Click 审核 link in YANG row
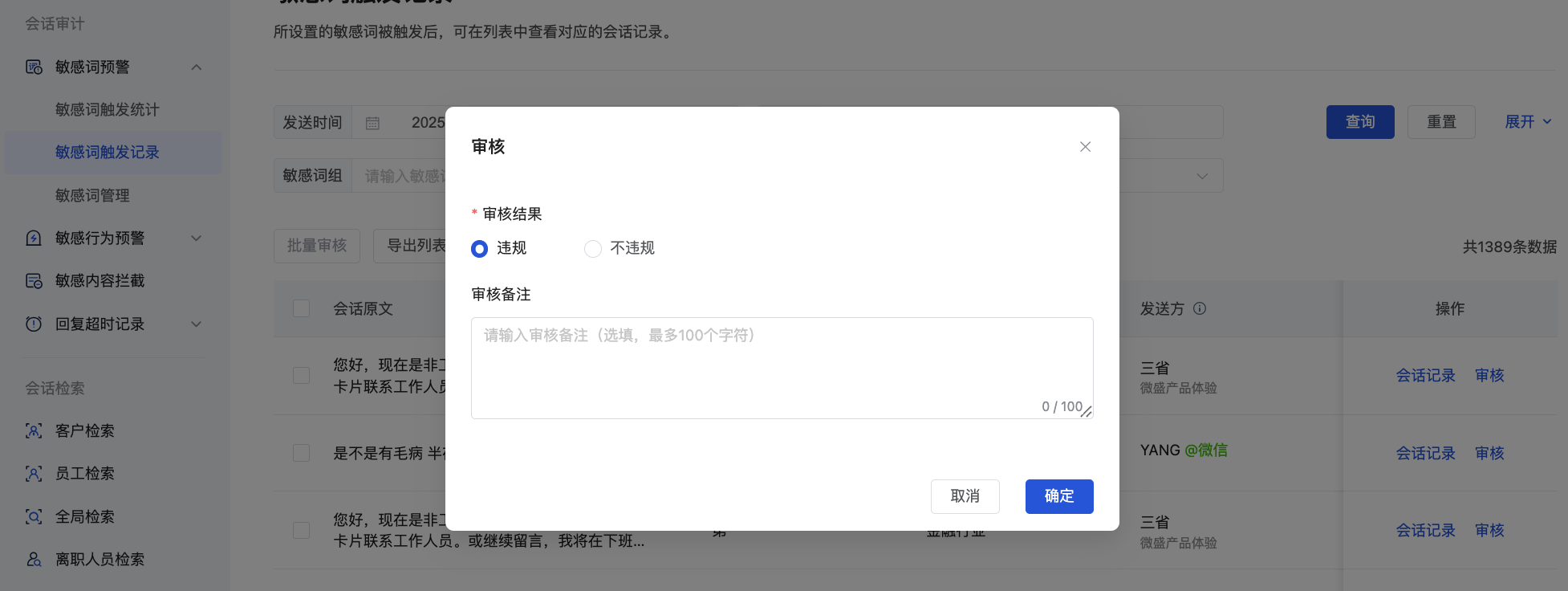This screenshot has width=1568, height=591. pos(1489,454)
